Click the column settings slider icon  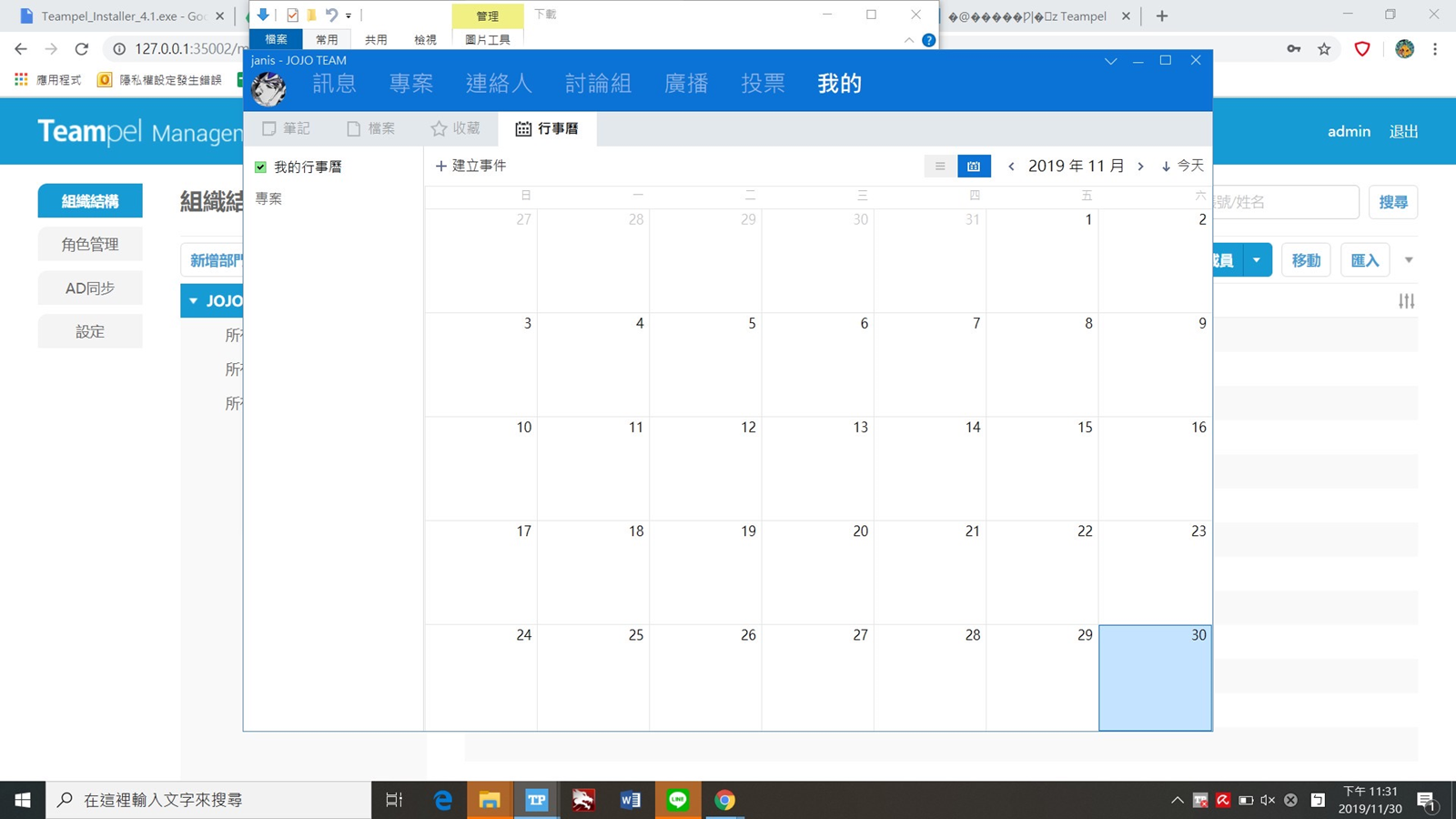[x=1406, y=301]
